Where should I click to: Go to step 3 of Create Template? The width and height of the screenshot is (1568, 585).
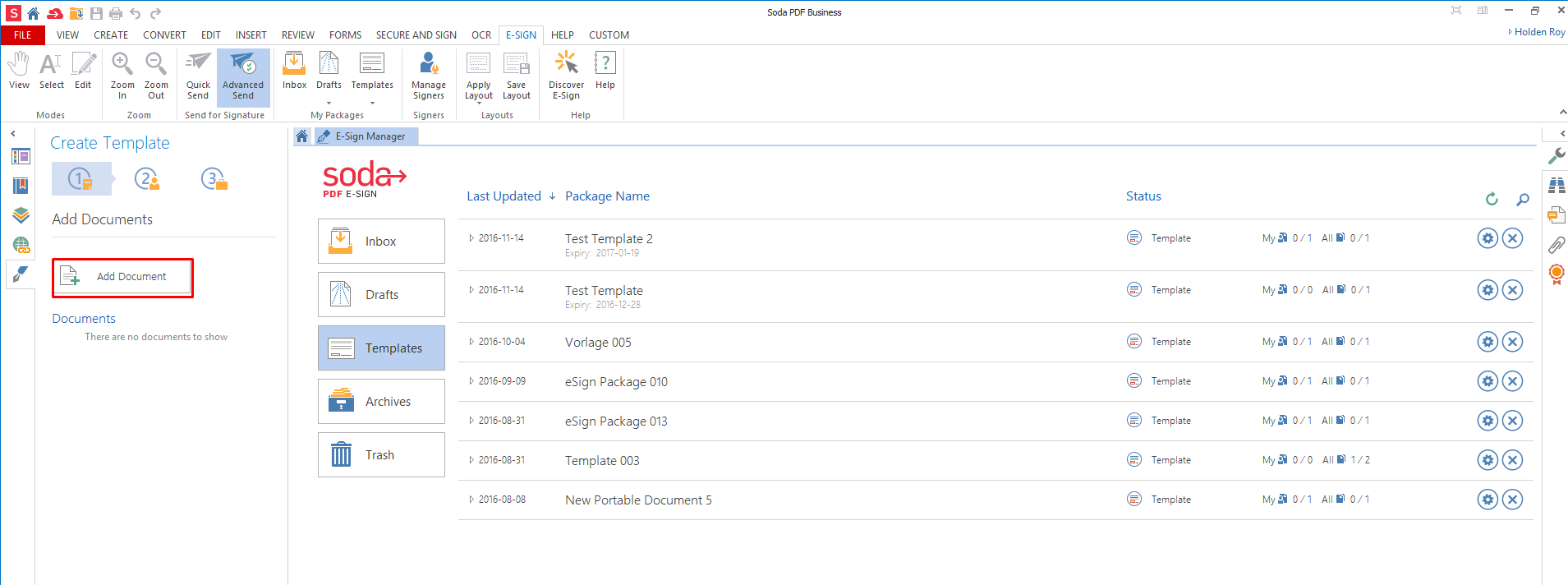214,178
